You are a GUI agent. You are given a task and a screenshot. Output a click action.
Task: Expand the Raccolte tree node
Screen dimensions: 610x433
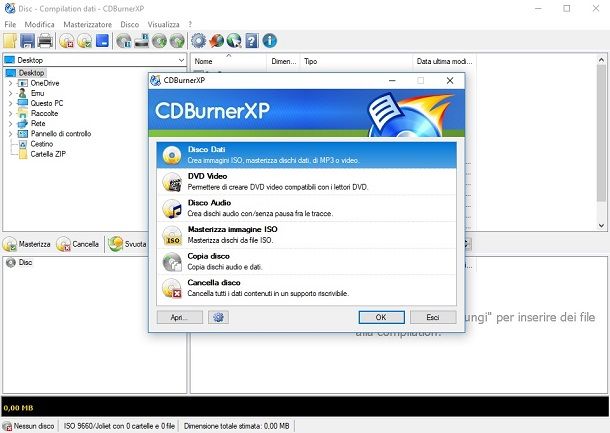point(11,114)
